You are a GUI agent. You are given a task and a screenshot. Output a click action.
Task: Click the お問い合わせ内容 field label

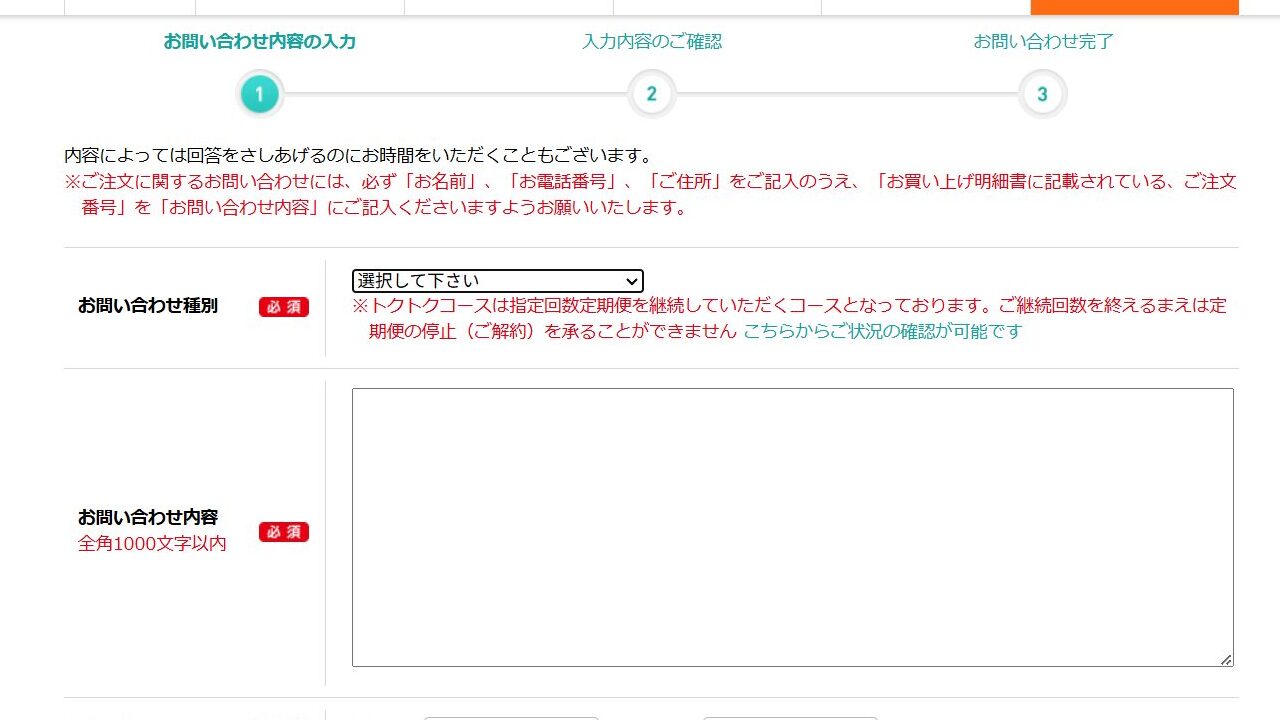click(x=148, y=518)
